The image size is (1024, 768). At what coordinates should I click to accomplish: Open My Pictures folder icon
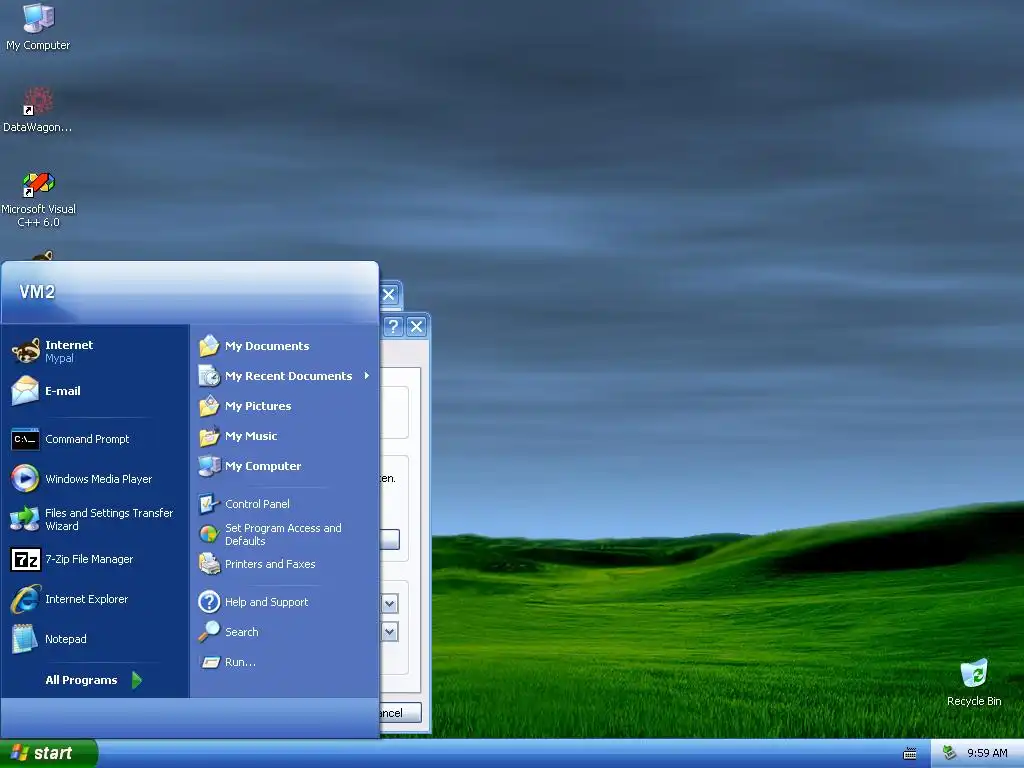(209, 406)
